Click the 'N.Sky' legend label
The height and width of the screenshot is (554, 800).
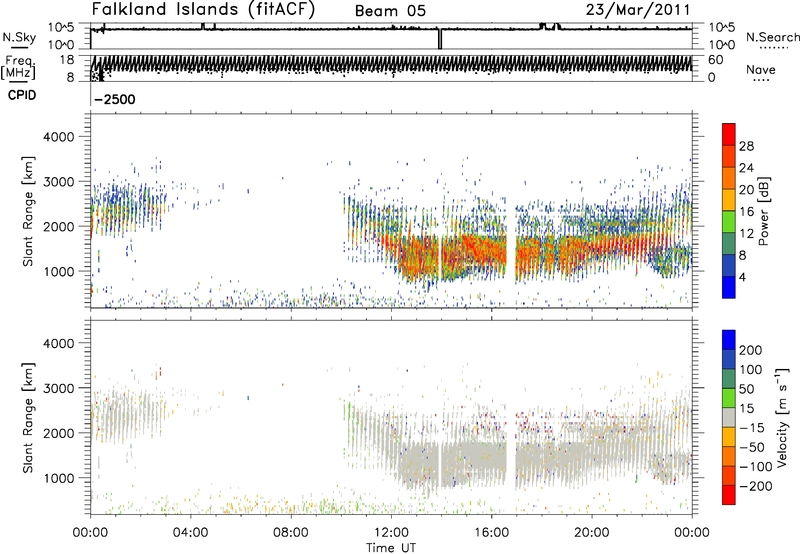19,37
